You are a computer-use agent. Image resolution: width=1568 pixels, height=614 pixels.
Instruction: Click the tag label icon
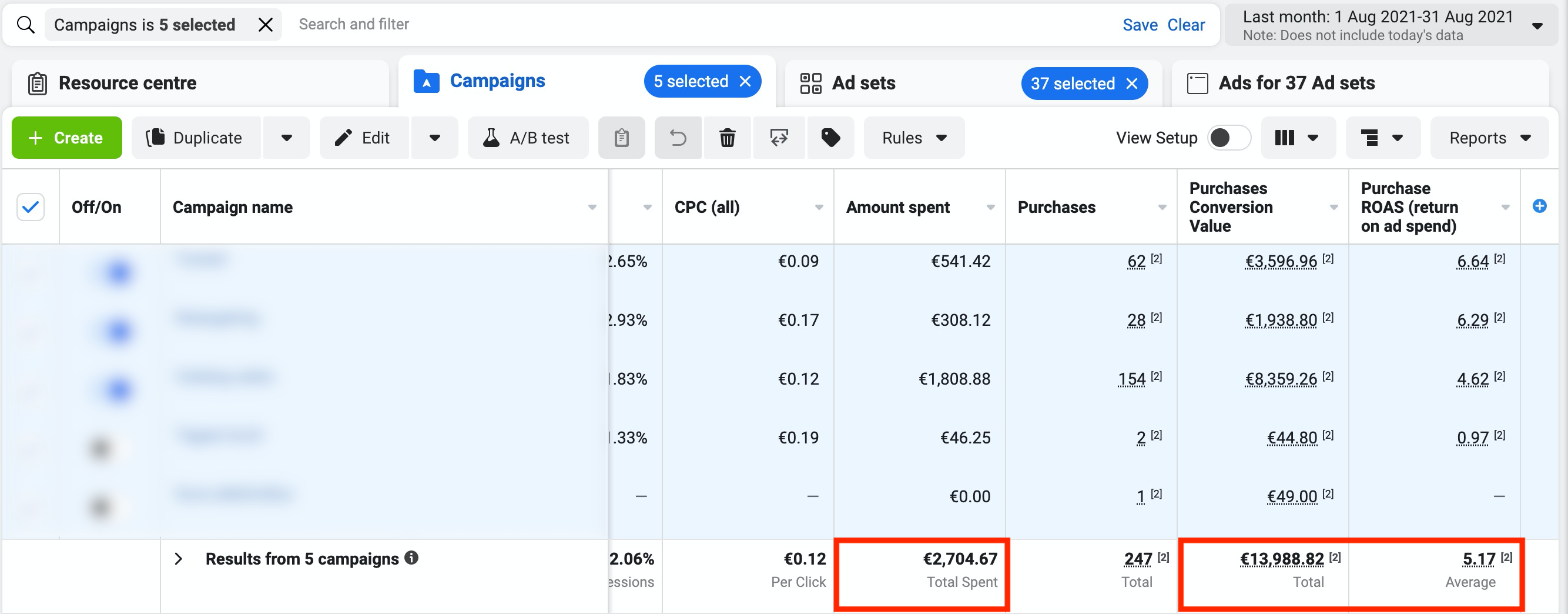tap(830, 138)
